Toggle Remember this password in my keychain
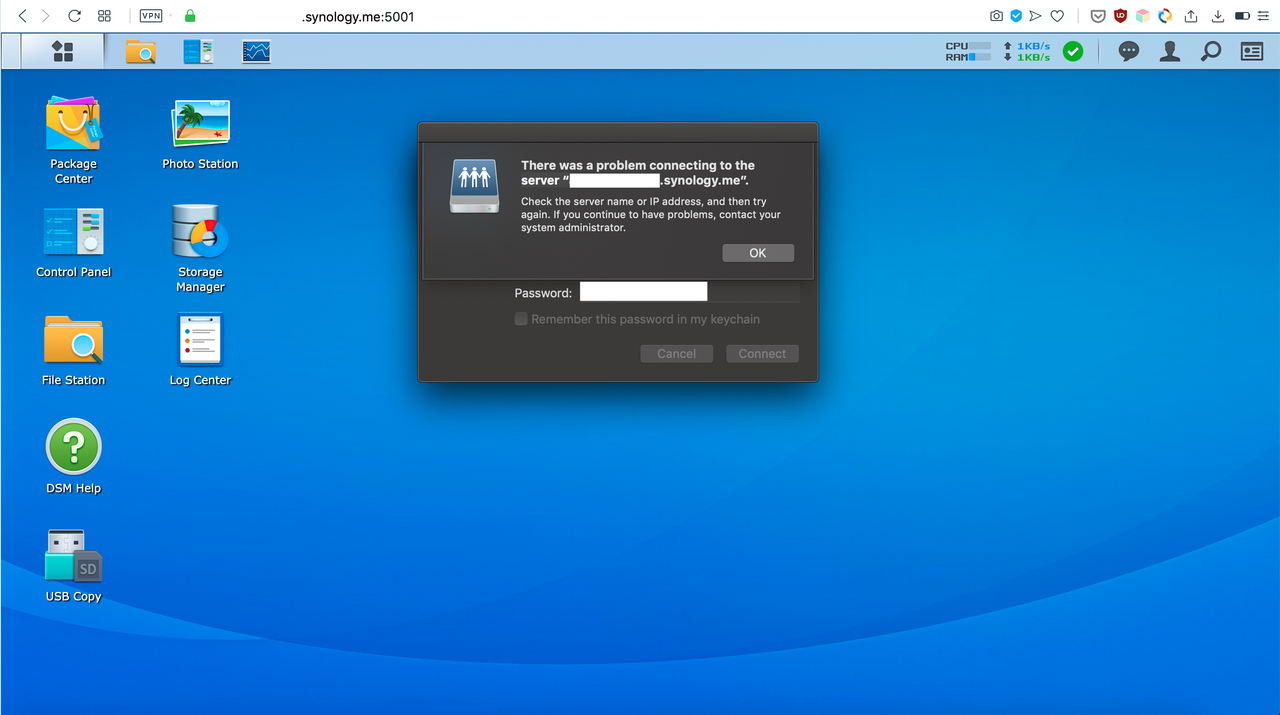Image resolution: width=1280 pixels, height=715 pixels. pyautogui.click(x=521, y=319)
